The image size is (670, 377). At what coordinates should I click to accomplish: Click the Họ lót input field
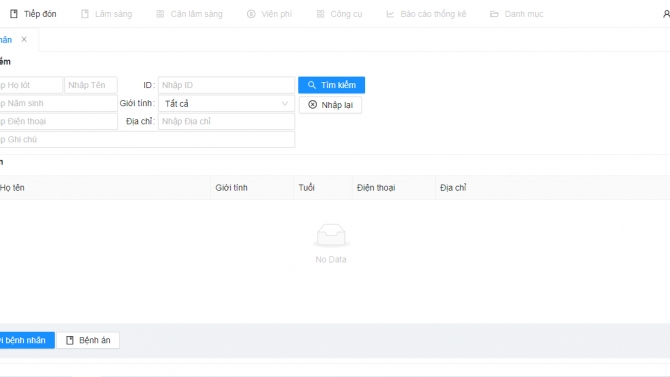pyautogui.click(x=31, y=85)
